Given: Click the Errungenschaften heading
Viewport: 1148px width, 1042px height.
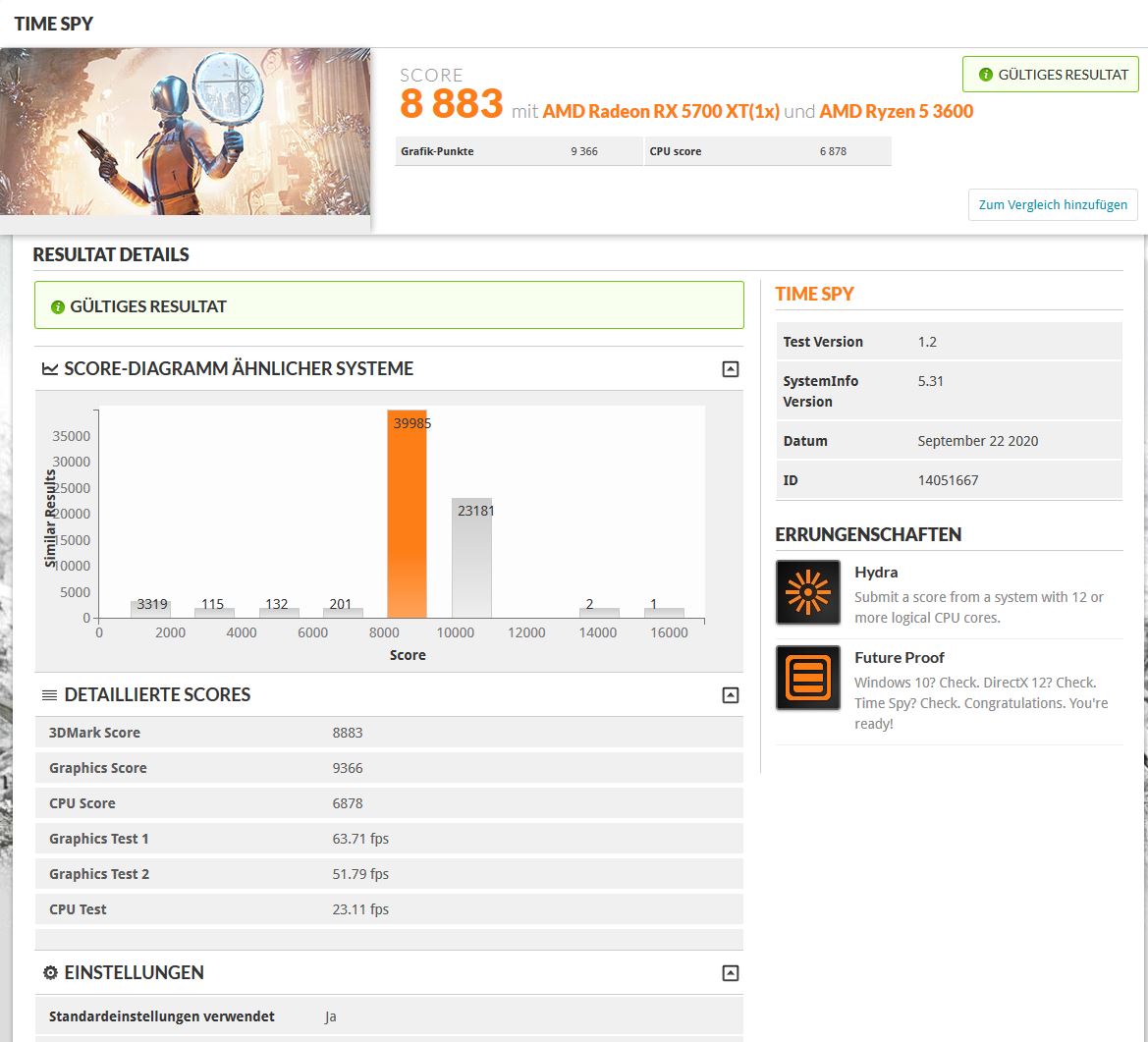Looking at the screenshot, I should click(x=867, y=534).
